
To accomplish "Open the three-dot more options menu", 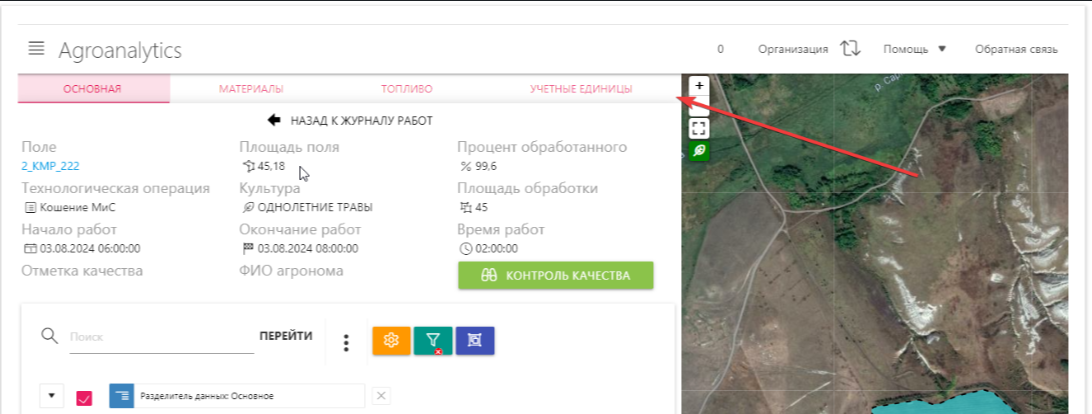I will [x=346, y=343].
